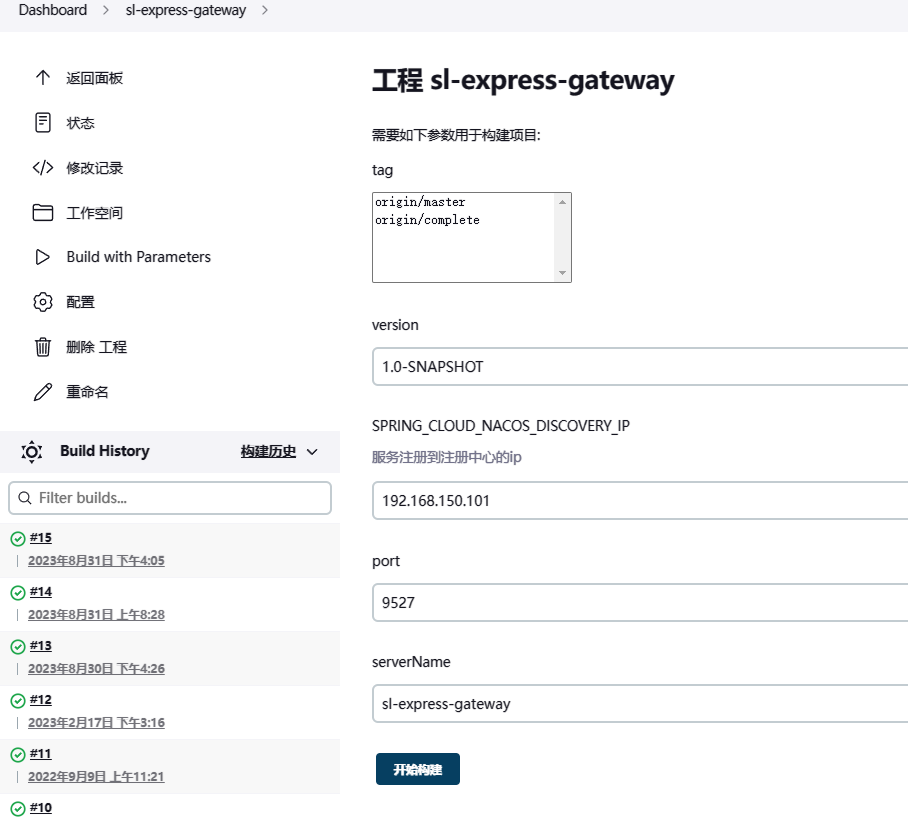Viewport: 908px width, 823px height.
Task: Open build #15 link
Action: point(41,537)
